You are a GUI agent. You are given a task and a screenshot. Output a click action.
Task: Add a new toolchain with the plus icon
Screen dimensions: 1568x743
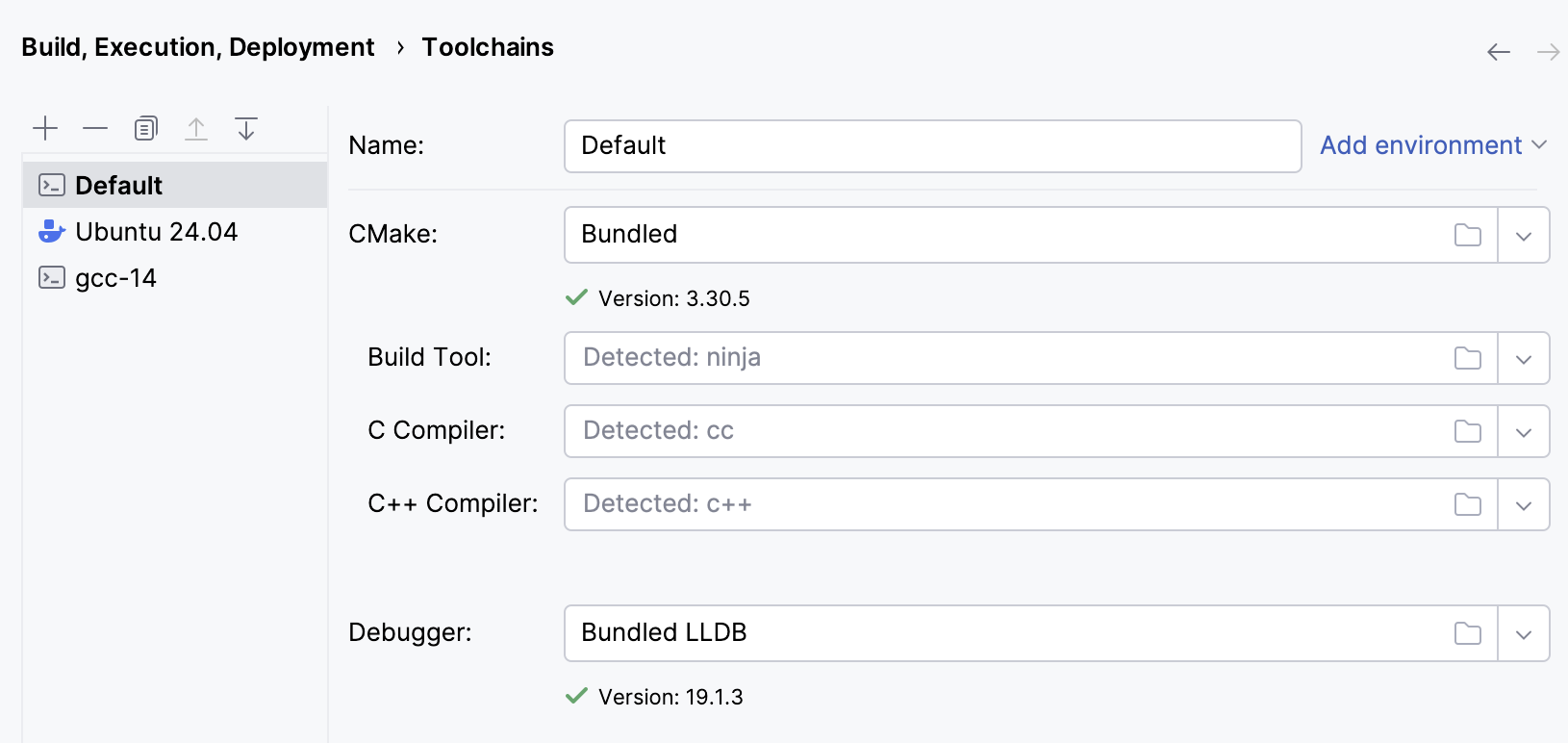click(44, 127)
